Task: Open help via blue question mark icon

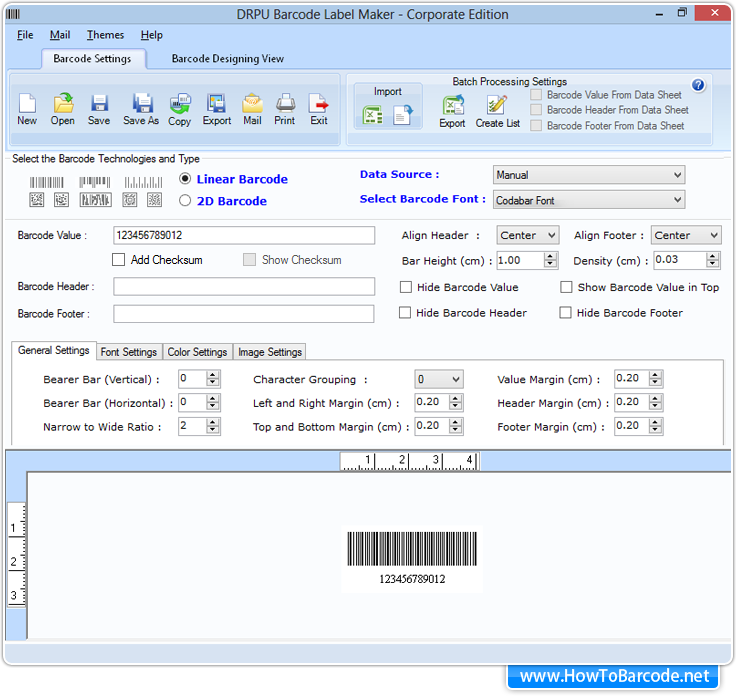Action: tap(698, 86)
